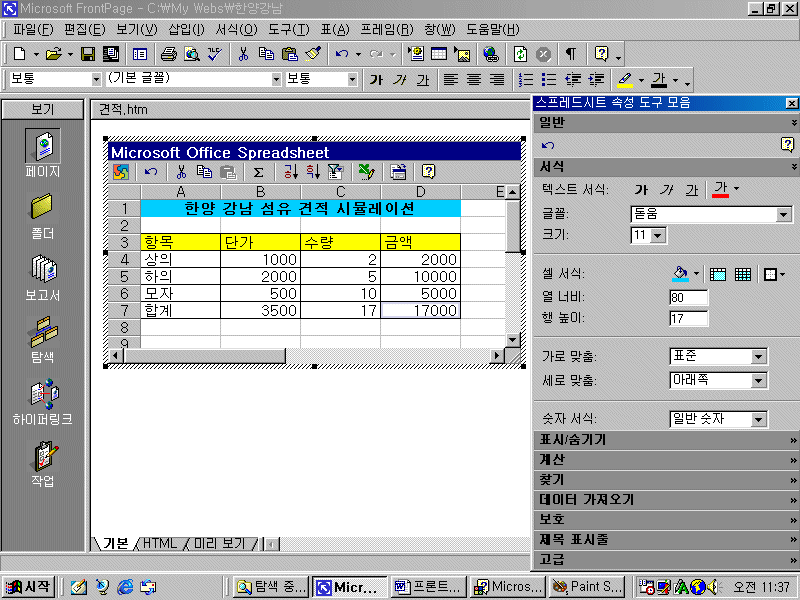This screenshot has width=800, height=600.
Task: Click the 시작 Start button
Action: (29, 587)
